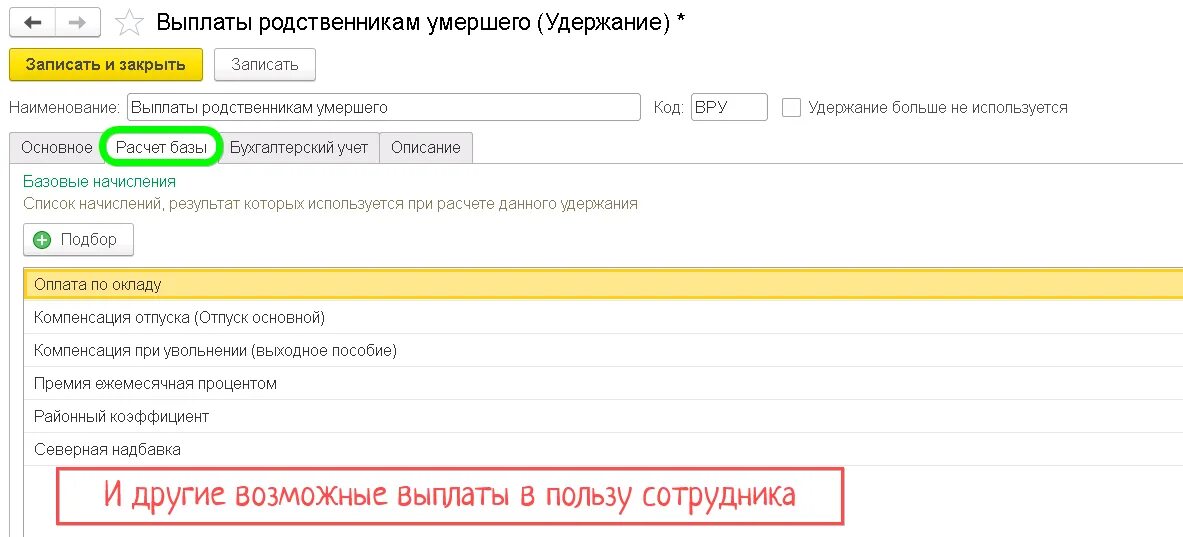Open the Описание tab
Screen dimensions: 1183x537
[x=426, y=148]
